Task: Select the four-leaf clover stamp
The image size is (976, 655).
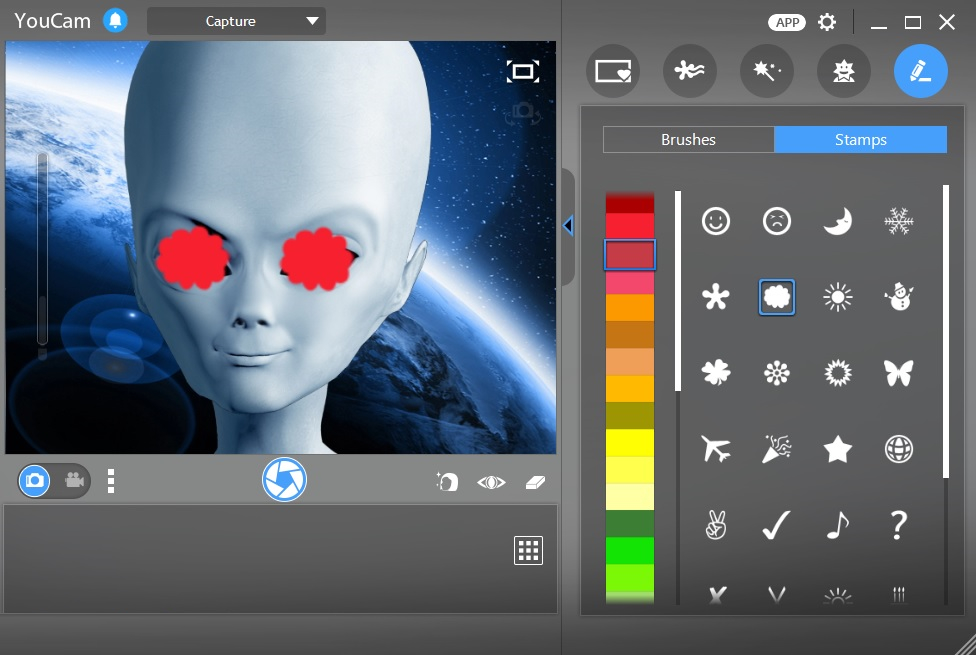Action: [715, 373]
